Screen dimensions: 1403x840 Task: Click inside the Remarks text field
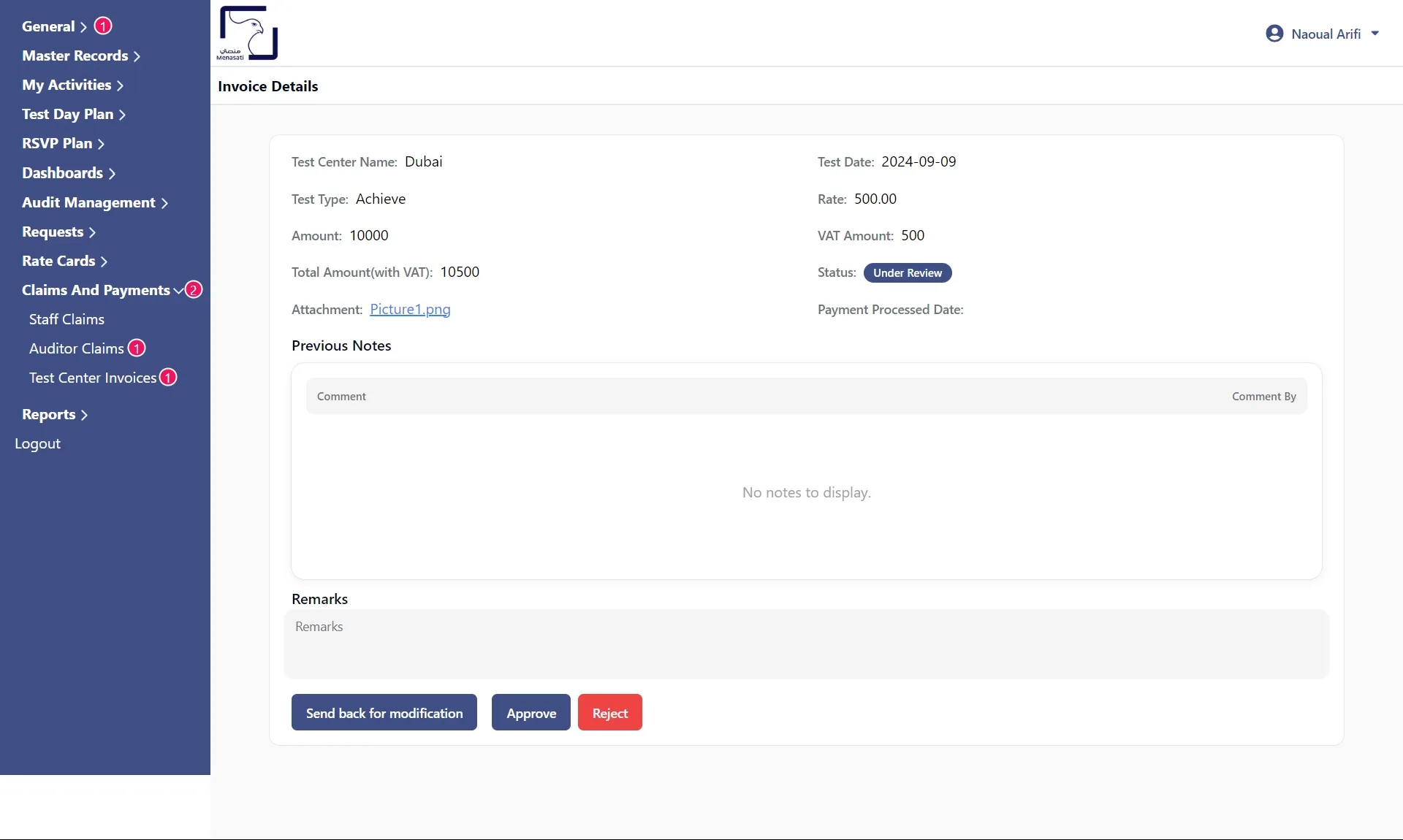(804, 643)
